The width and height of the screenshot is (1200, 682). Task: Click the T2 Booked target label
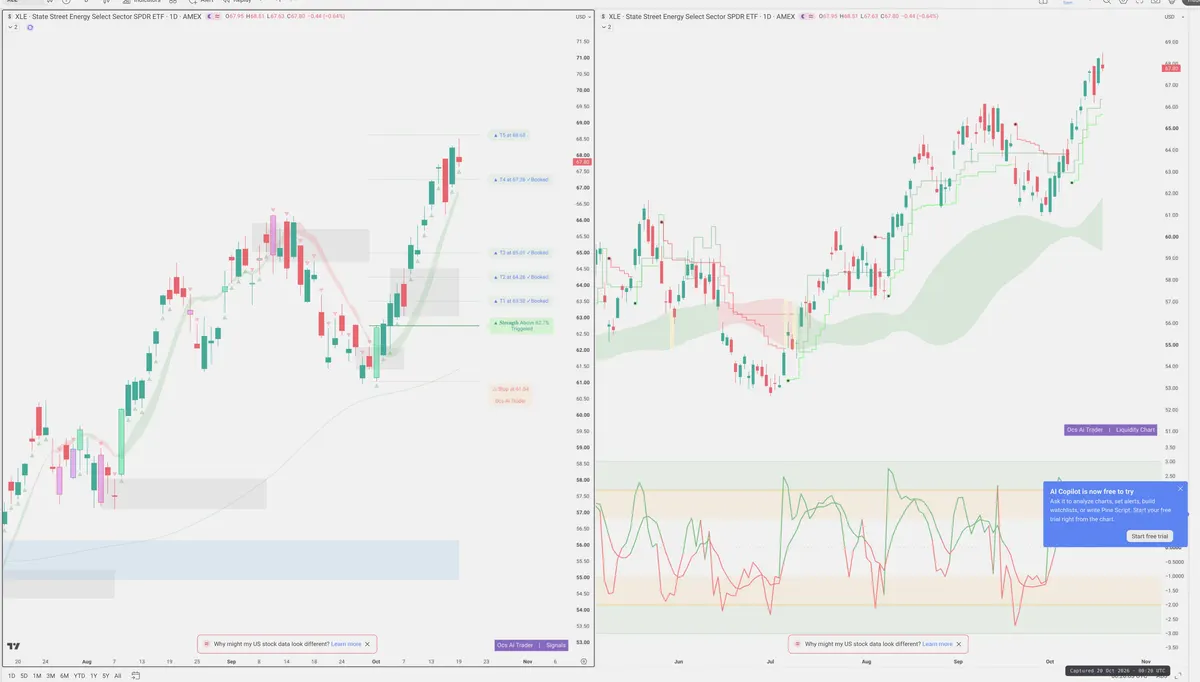[521, 277]
